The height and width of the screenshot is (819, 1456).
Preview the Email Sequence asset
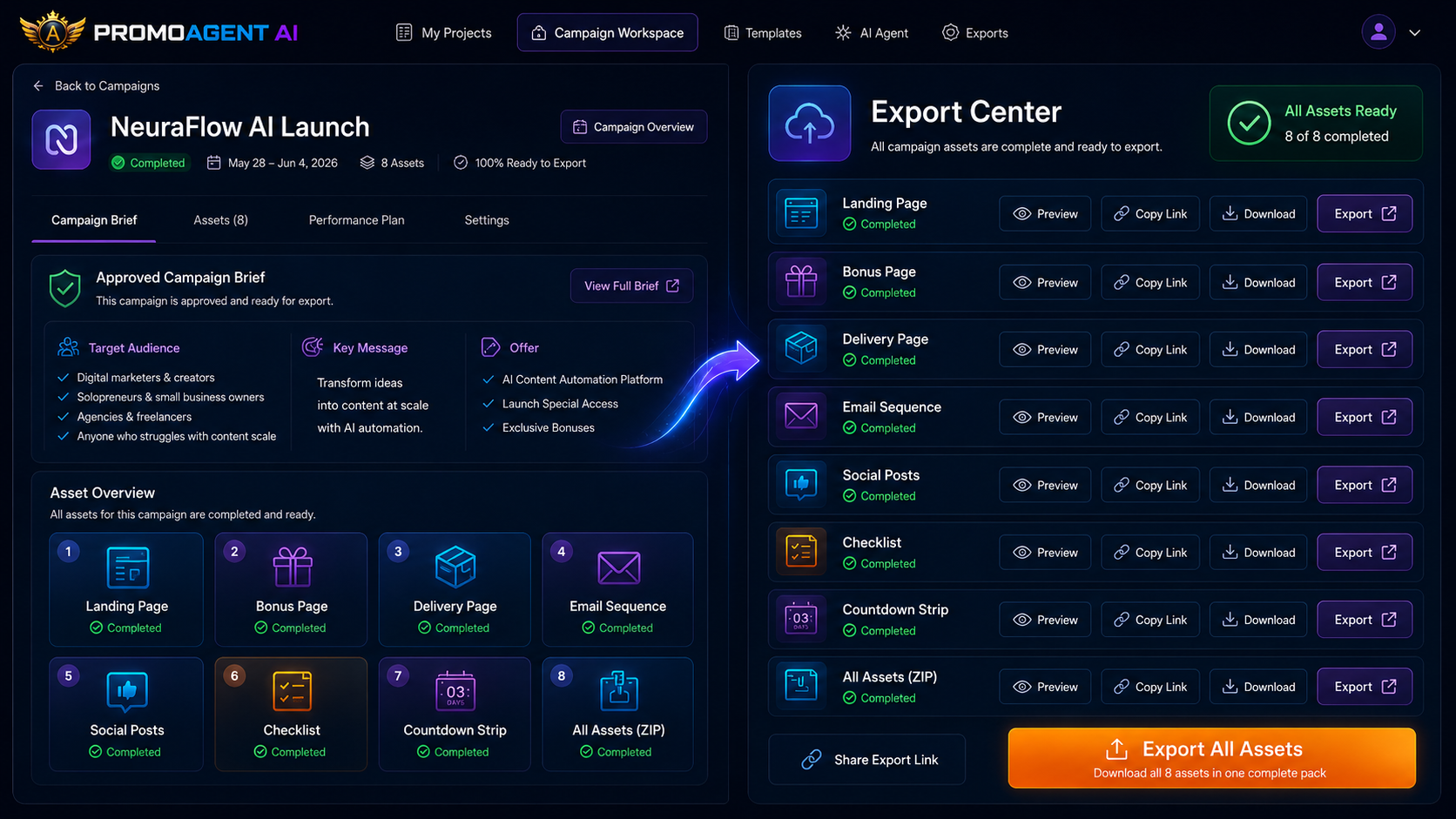click(1045, 417)
